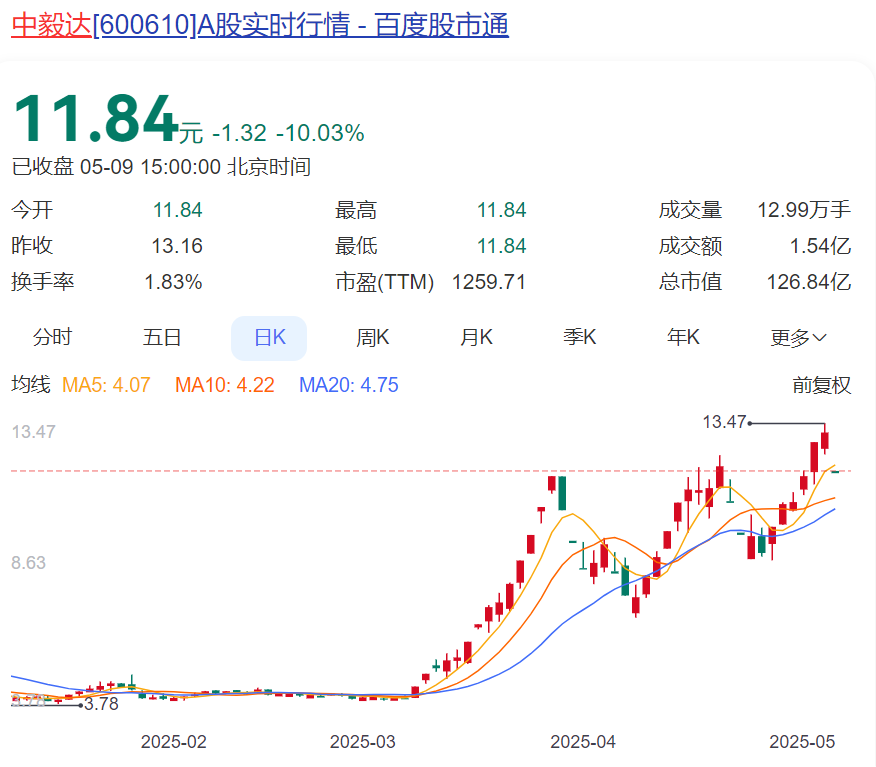Open the 中毅达[600610] stock title link
876x767 pixels.
(259, 24)
